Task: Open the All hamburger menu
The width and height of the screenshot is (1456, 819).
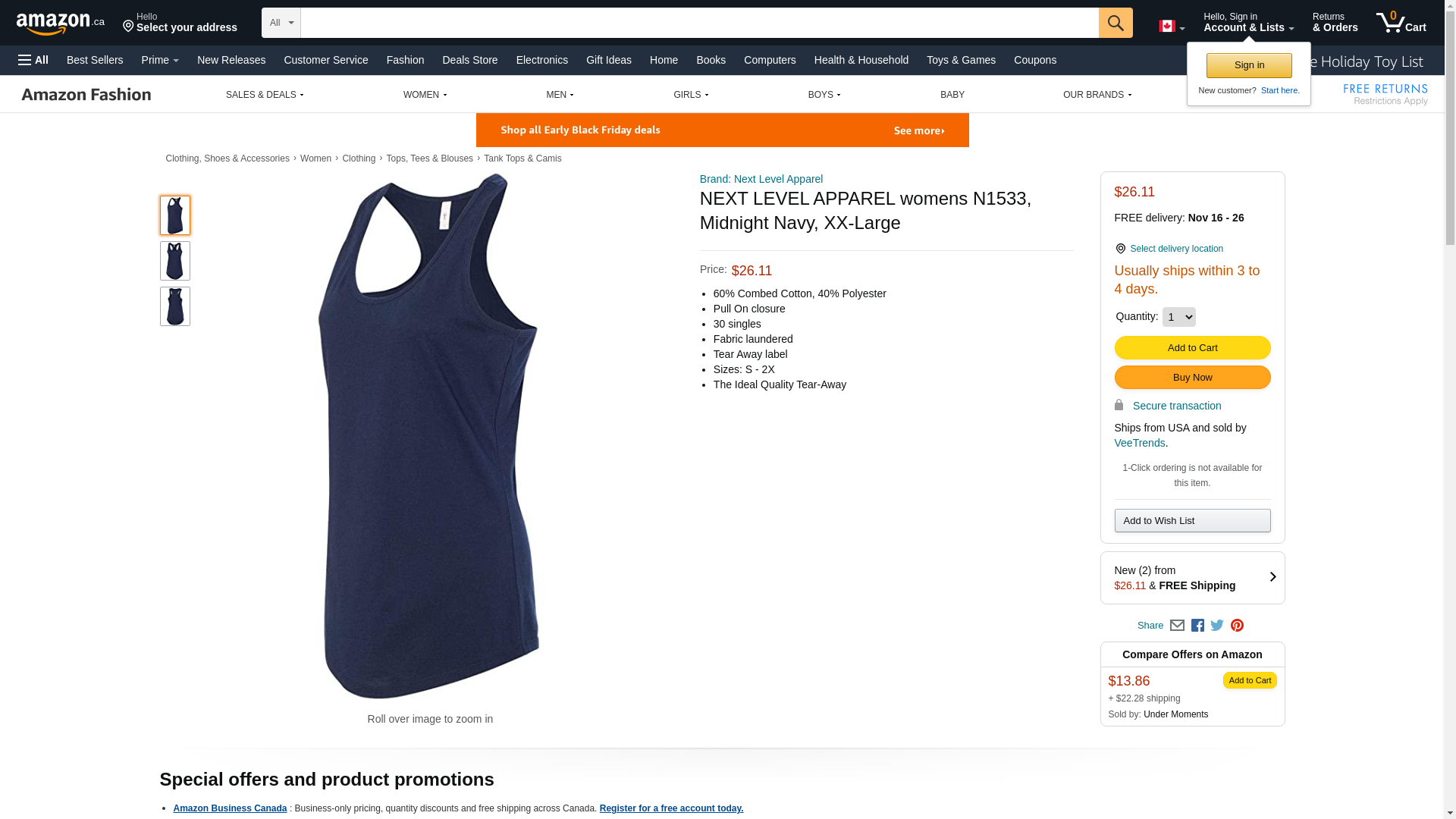Action: click(x=33, y=60)
